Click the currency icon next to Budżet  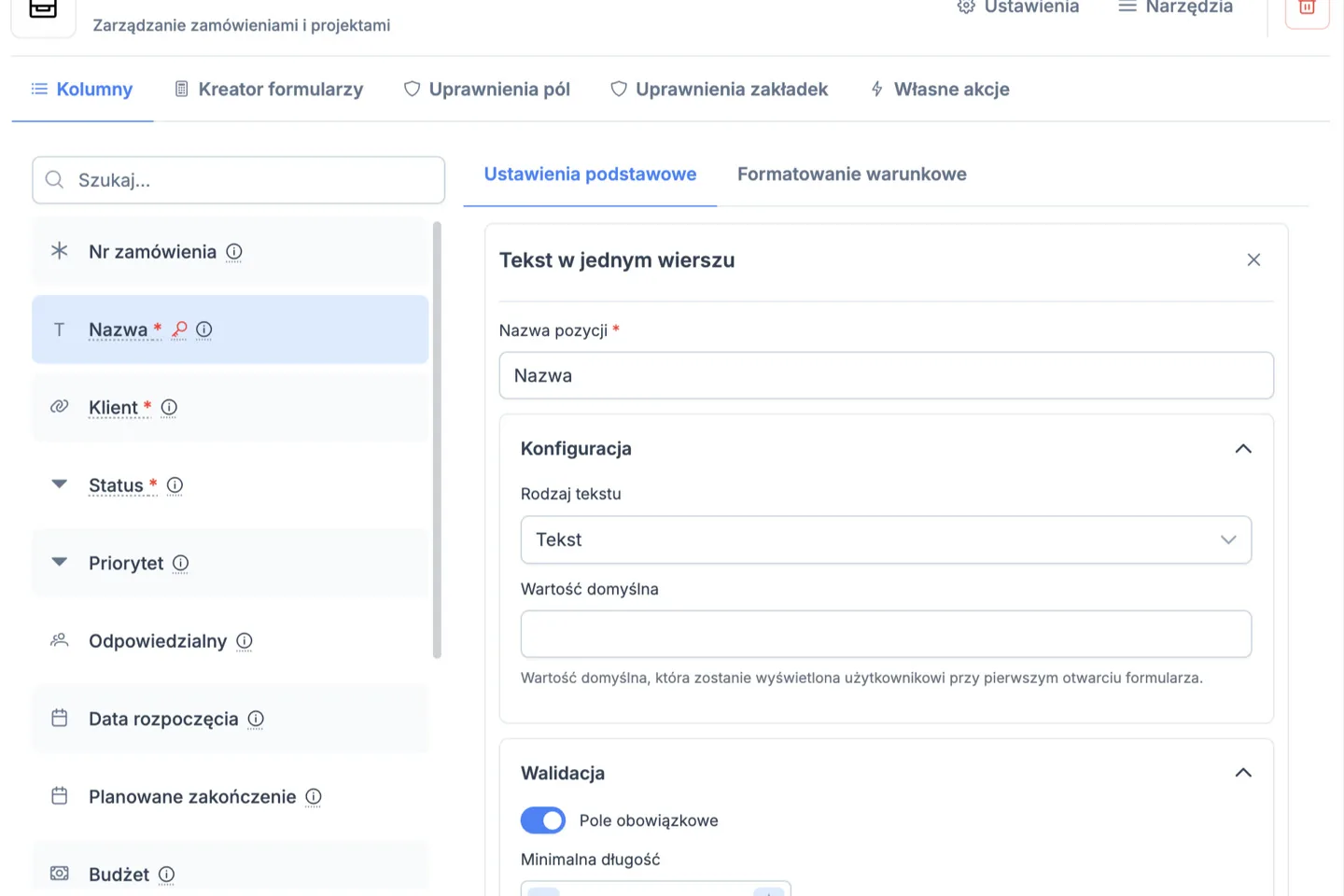(x=59, y=874)
